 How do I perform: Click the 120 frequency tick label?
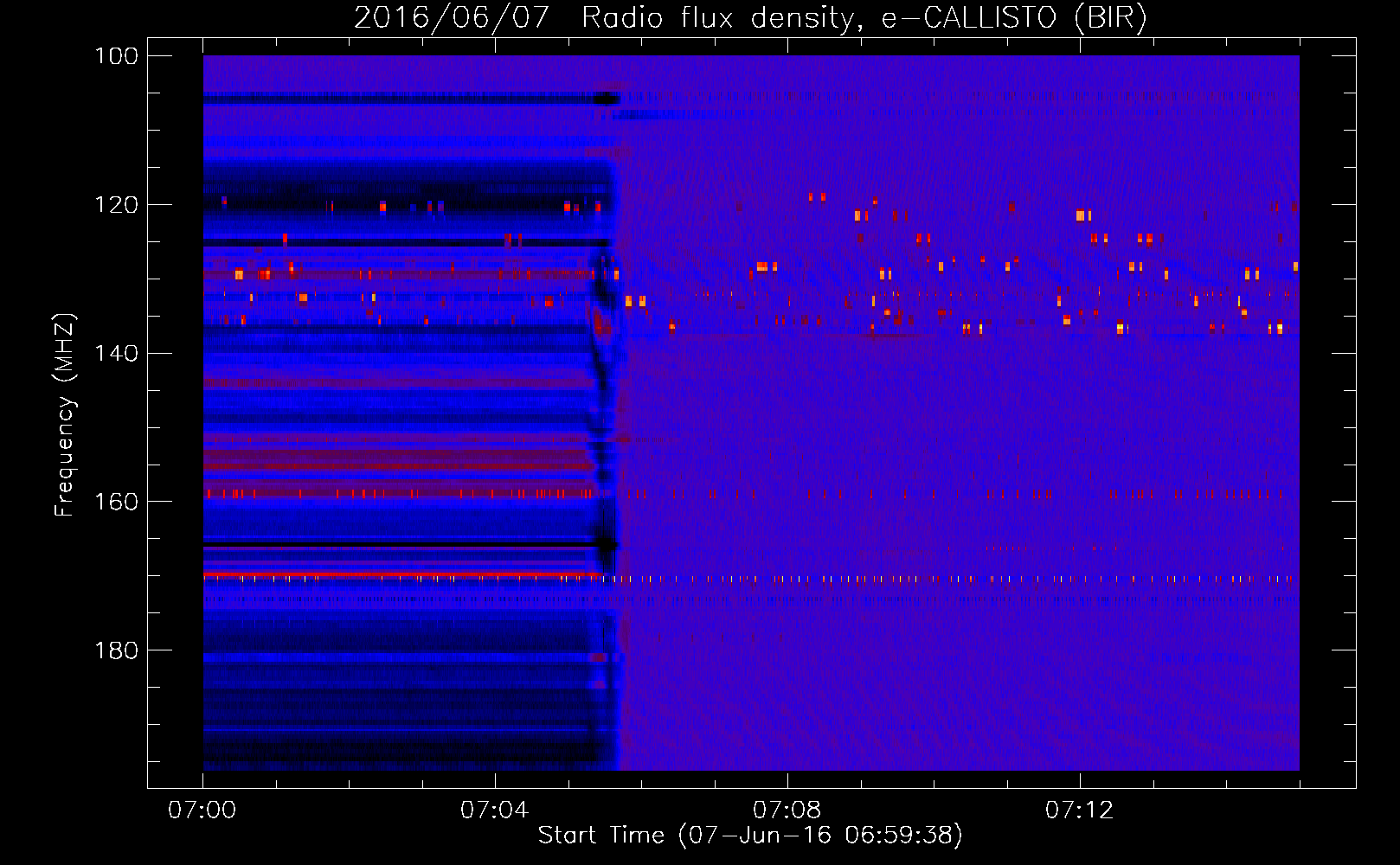[x=116, y=205]
